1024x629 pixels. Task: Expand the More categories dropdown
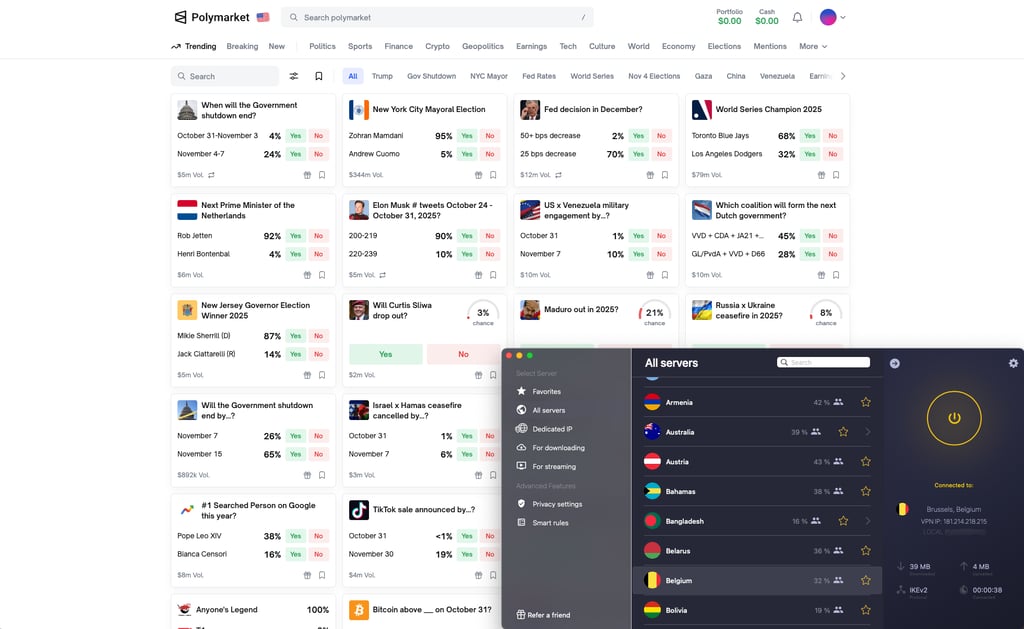click(x=813, y=46)
